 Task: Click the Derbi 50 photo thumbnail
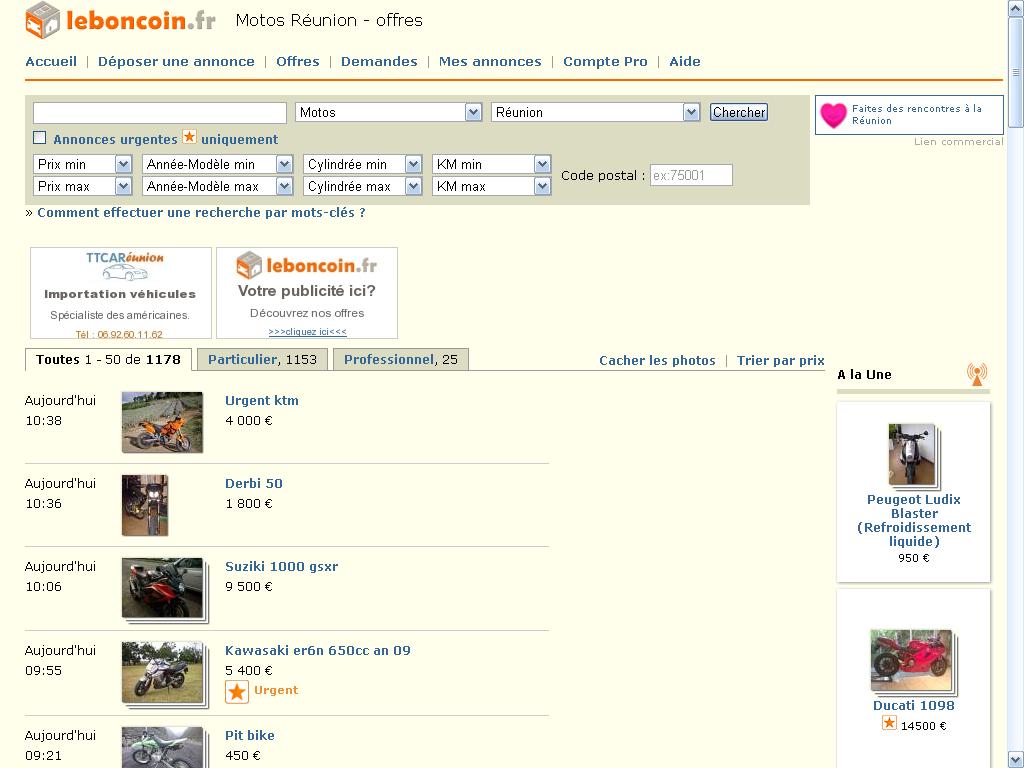coord(145,505)
